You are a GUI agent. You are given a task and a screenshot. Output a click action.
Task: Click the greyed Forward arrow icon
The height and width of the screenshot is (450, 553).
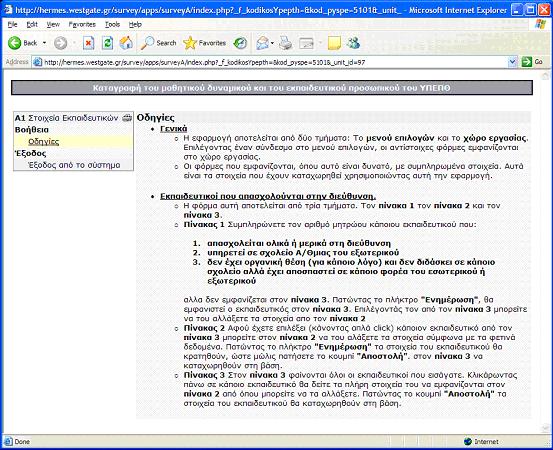pos(61,43)
